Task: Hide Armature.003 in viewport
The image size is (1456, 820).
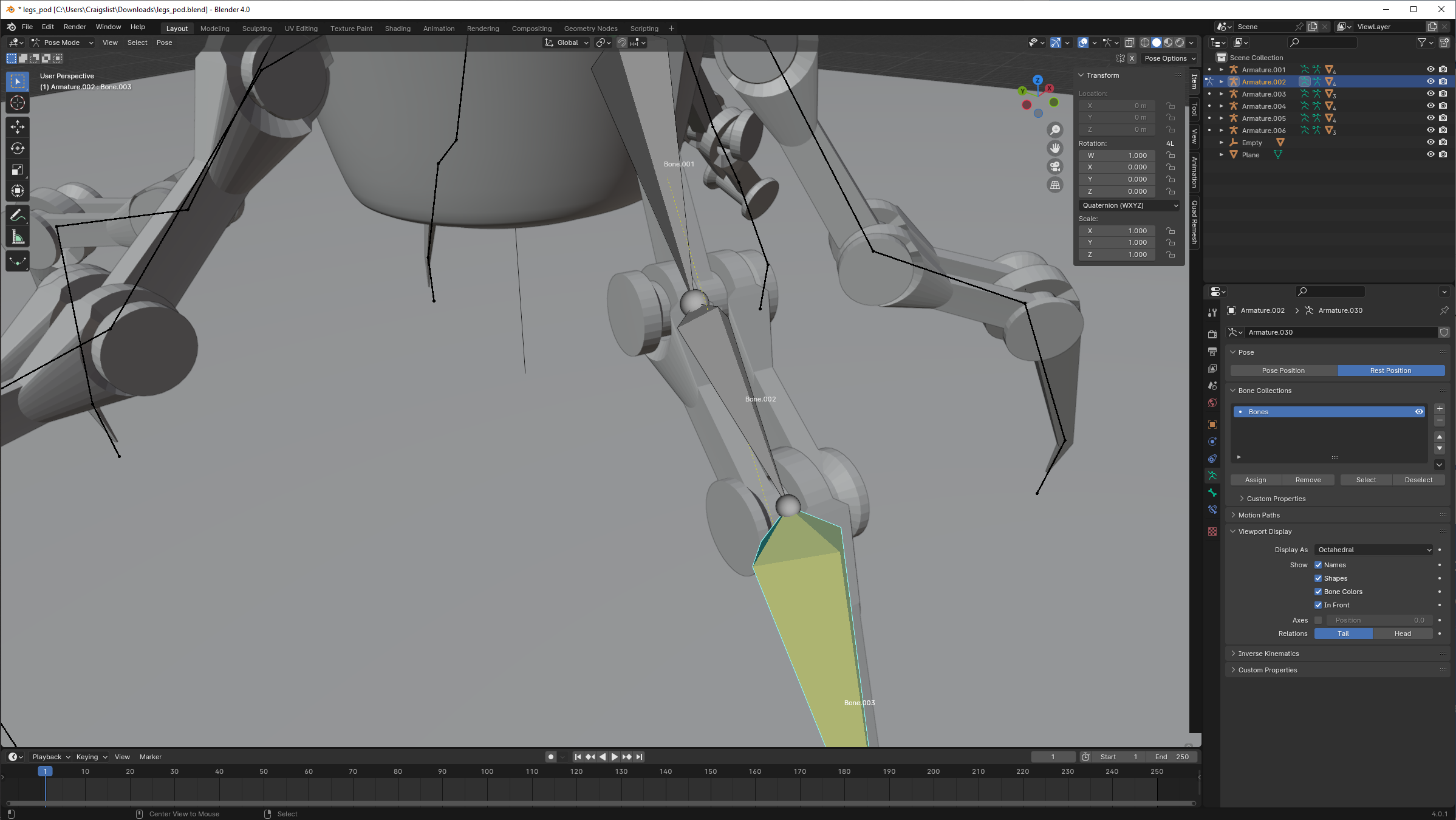Action: [x=1430, y=94]
